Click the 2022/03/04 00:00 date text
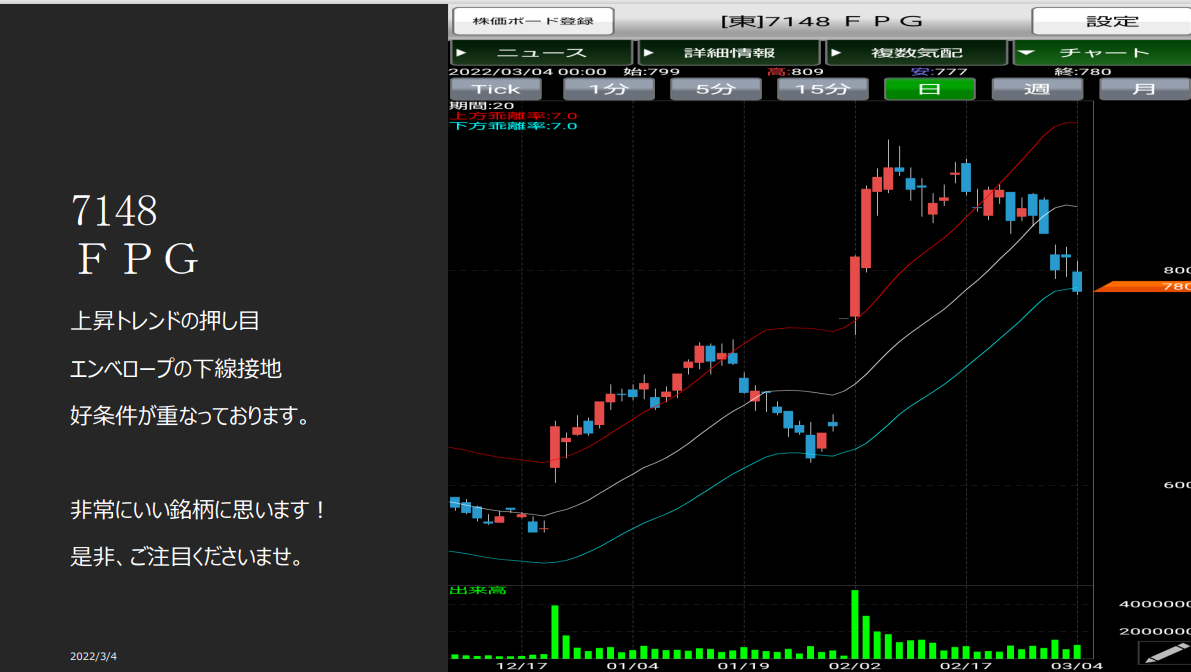This screenshot has width=1191, height=672. point(527,71)
